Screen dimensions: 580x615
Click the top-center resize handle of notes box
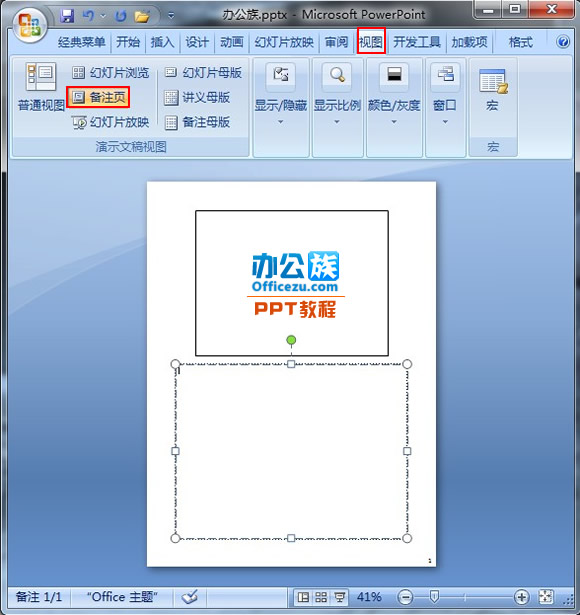tap(291, 364)
